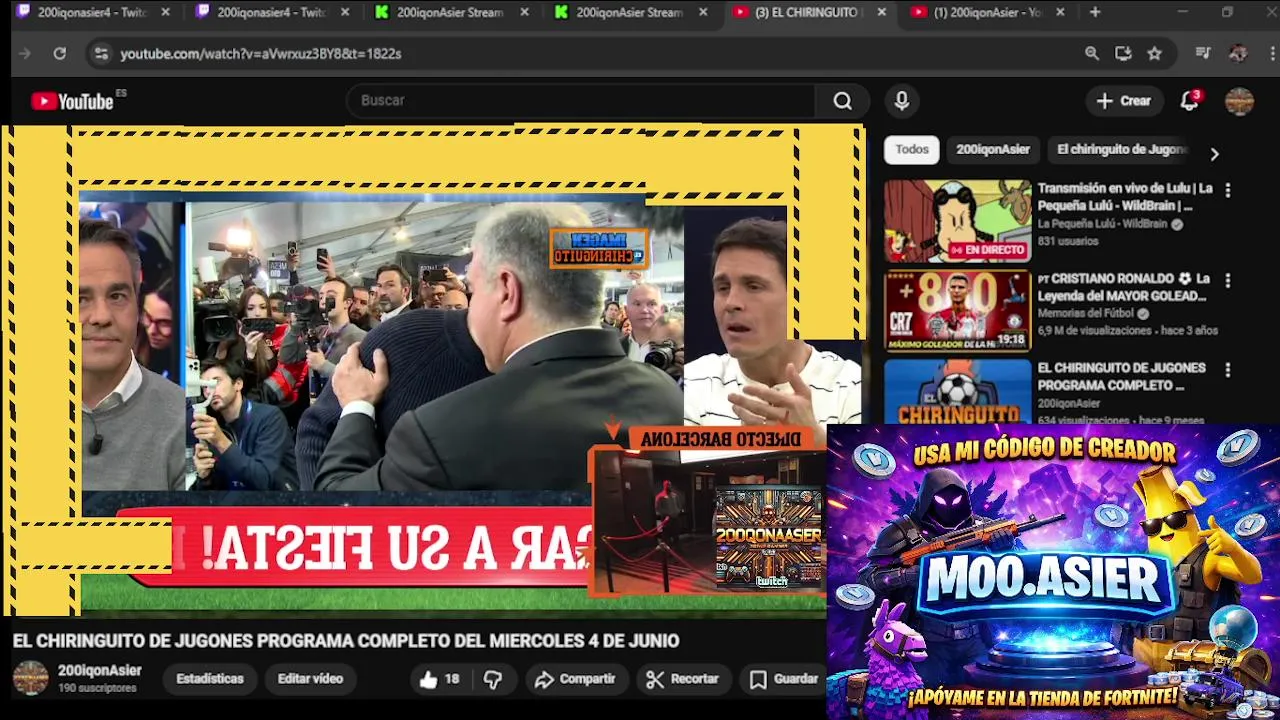Click the search magnifier button on YouTube
Viewport: 1280px width, 720px height.
click(842, 101)
